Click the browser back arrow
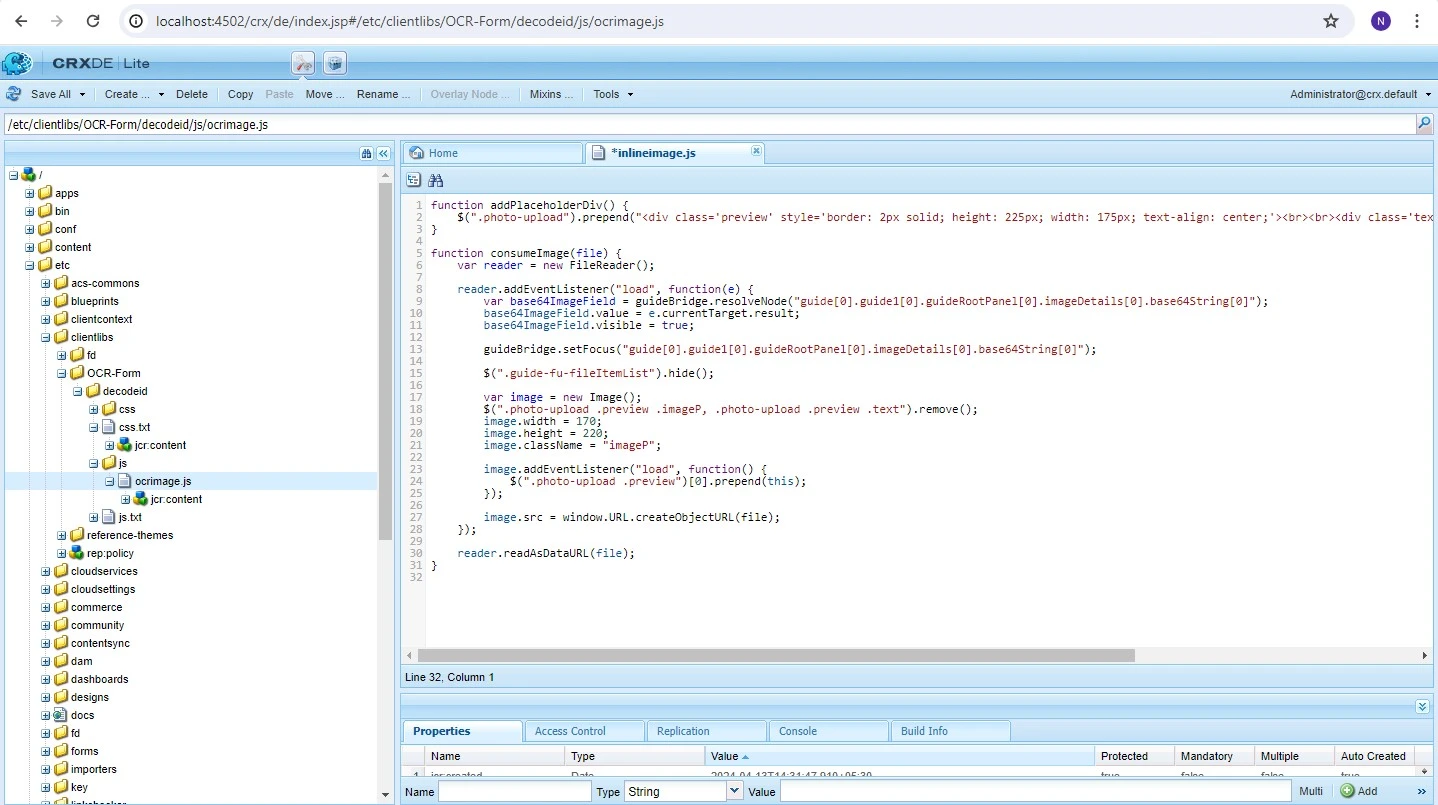1438x805 pixels. [21, 21]
